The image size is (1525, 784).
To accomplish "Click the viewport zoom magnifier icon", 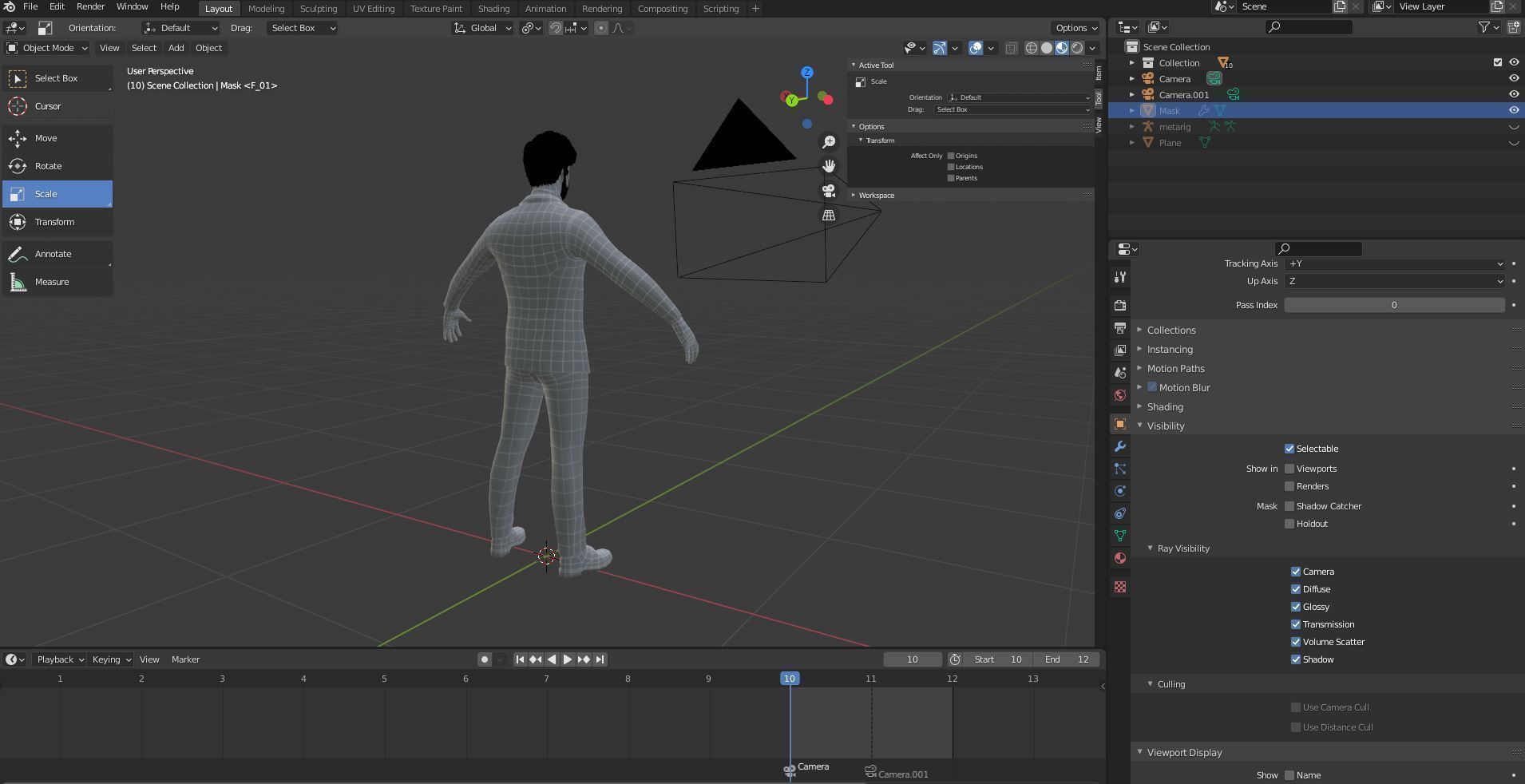I will 829,142.
